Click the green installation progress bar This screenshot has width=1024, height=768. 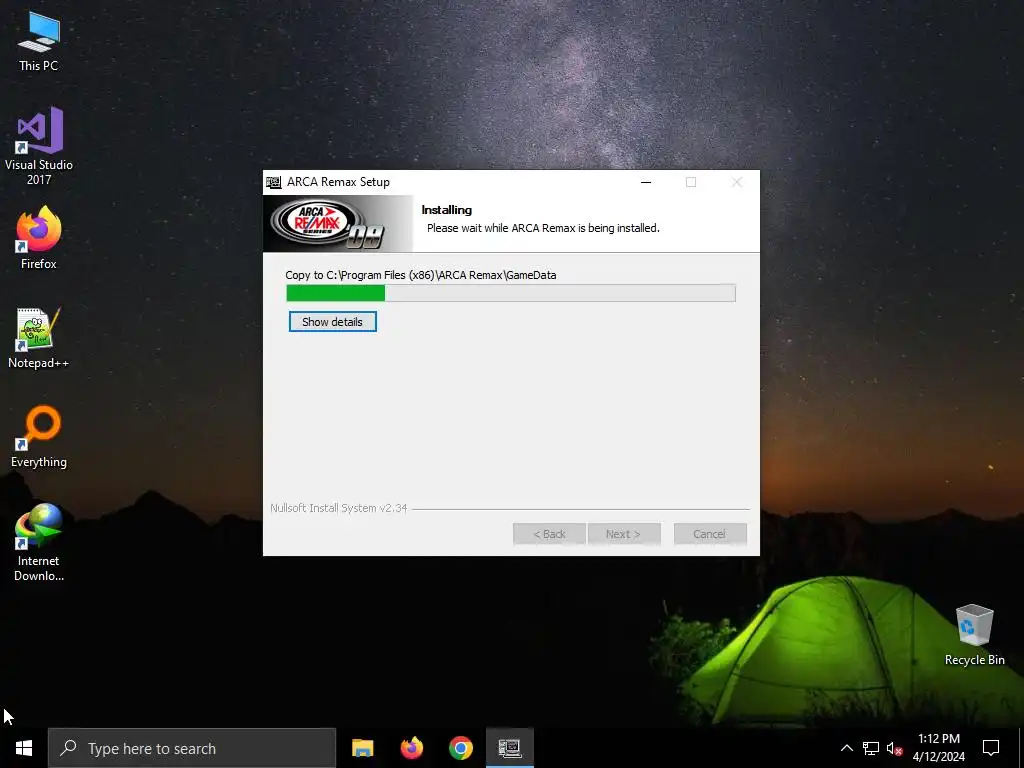click(511, 293)
